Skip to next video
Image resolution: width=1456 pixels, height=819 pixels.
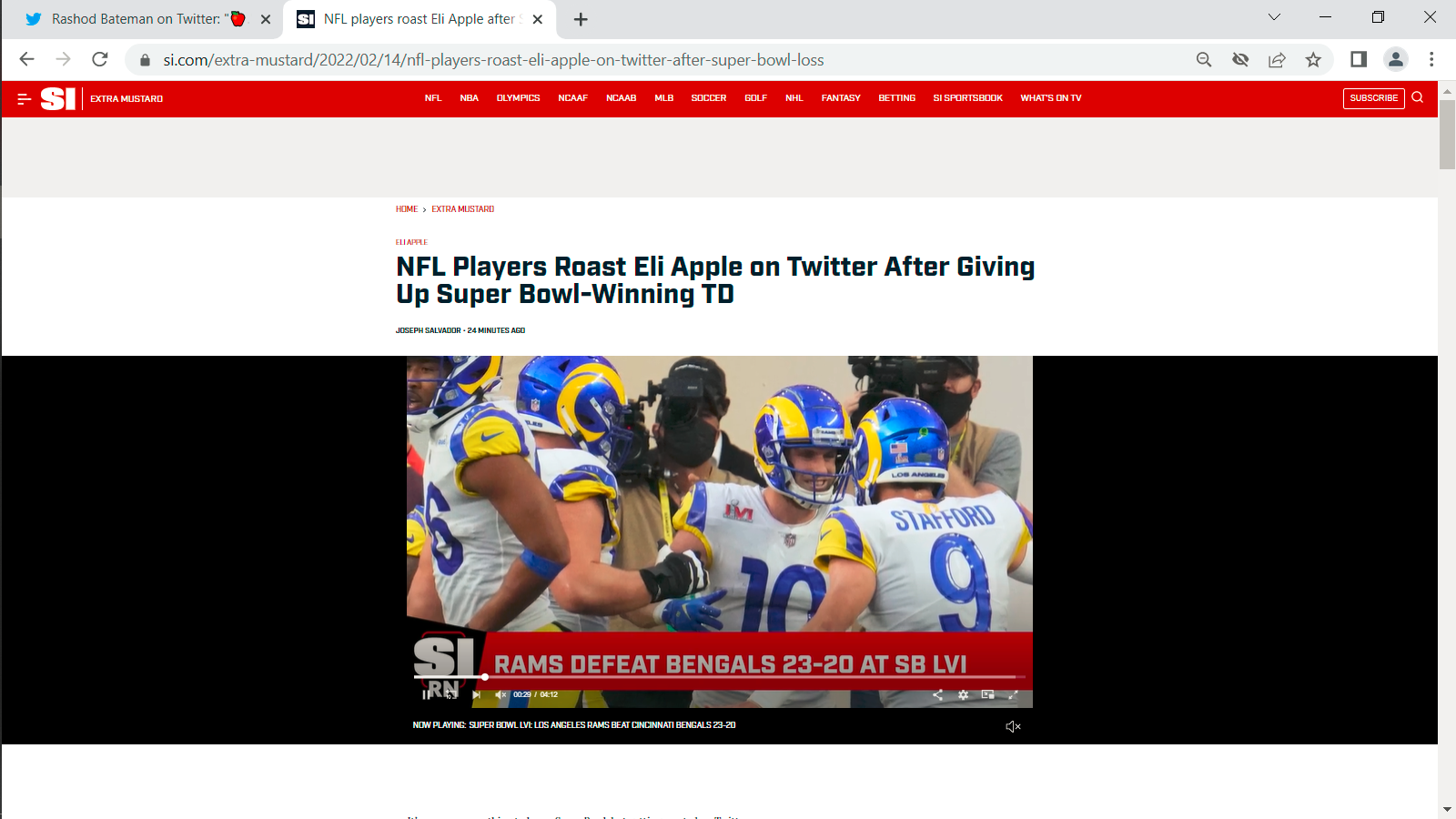(x=476, y=694)
